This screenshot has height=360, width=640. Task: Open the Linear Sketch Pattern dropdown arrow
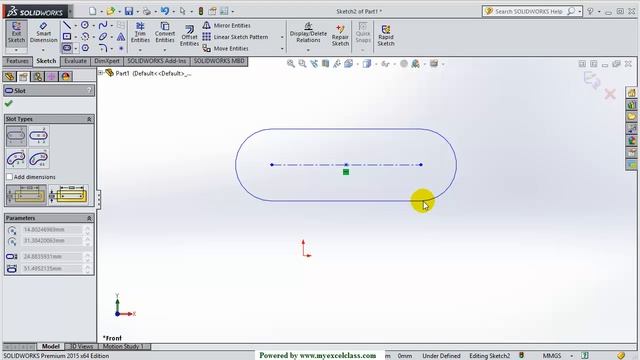[282, 37]
